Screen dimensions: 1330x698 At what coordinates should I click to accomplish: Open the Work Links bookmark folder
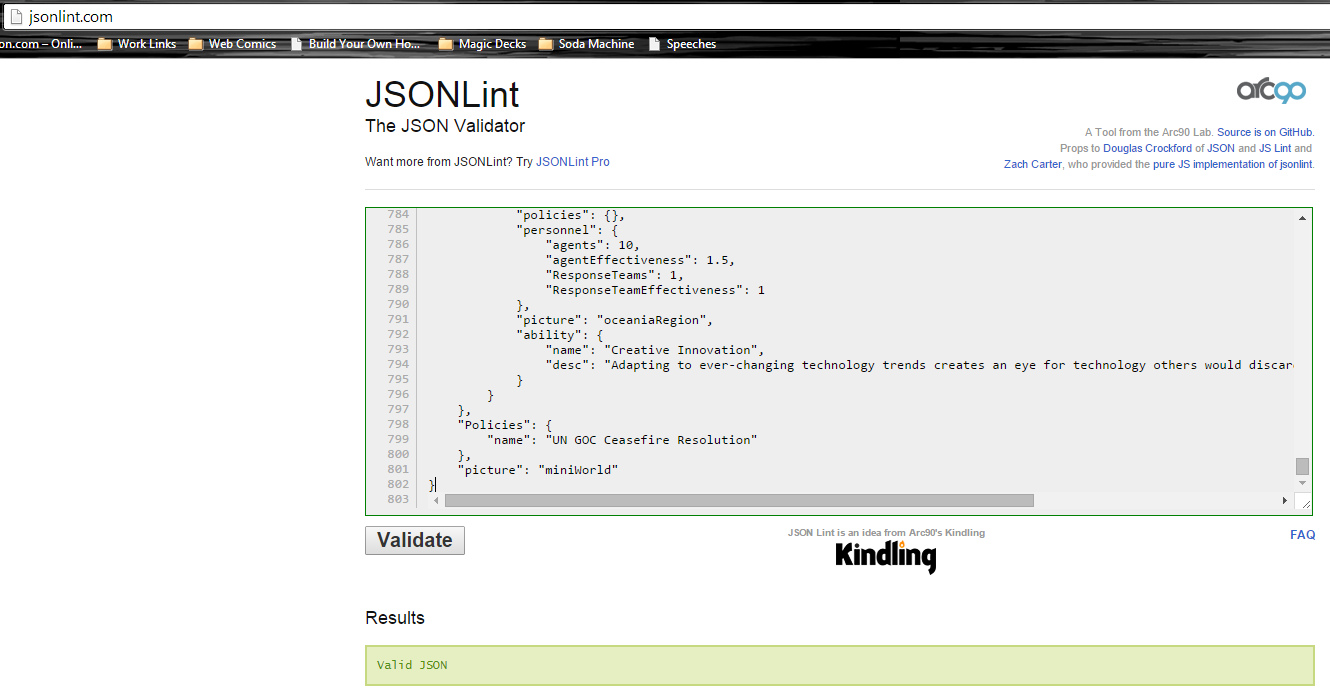tap(137, 44)
